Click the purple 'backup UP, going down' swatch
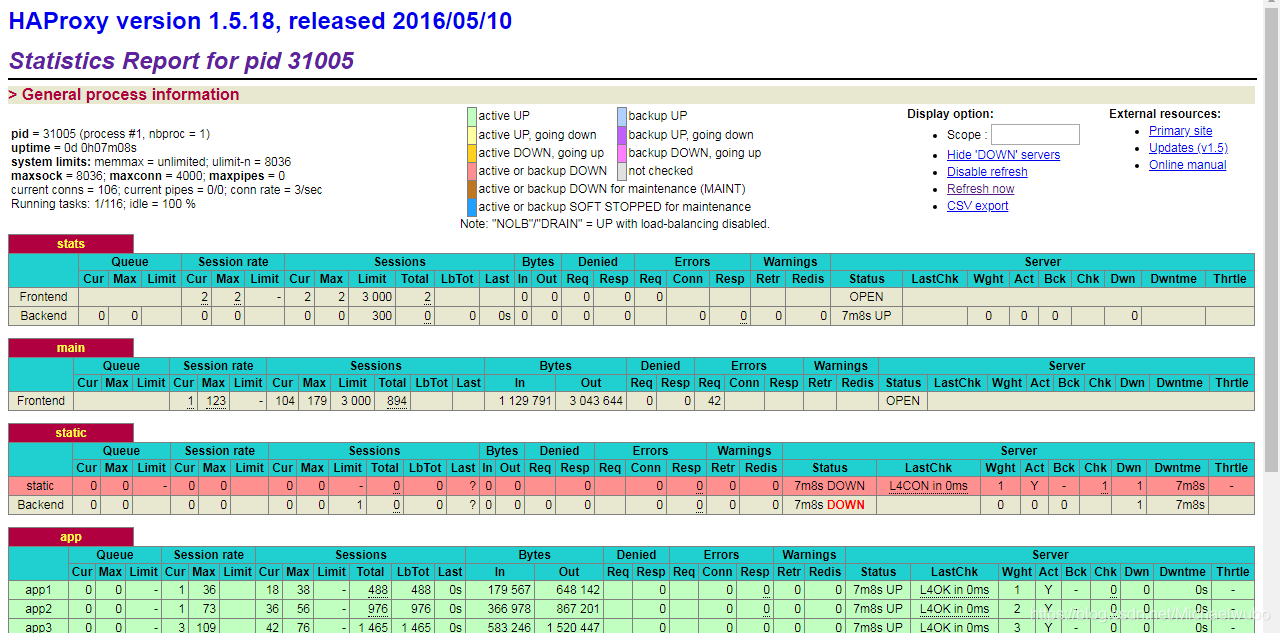 621,134
